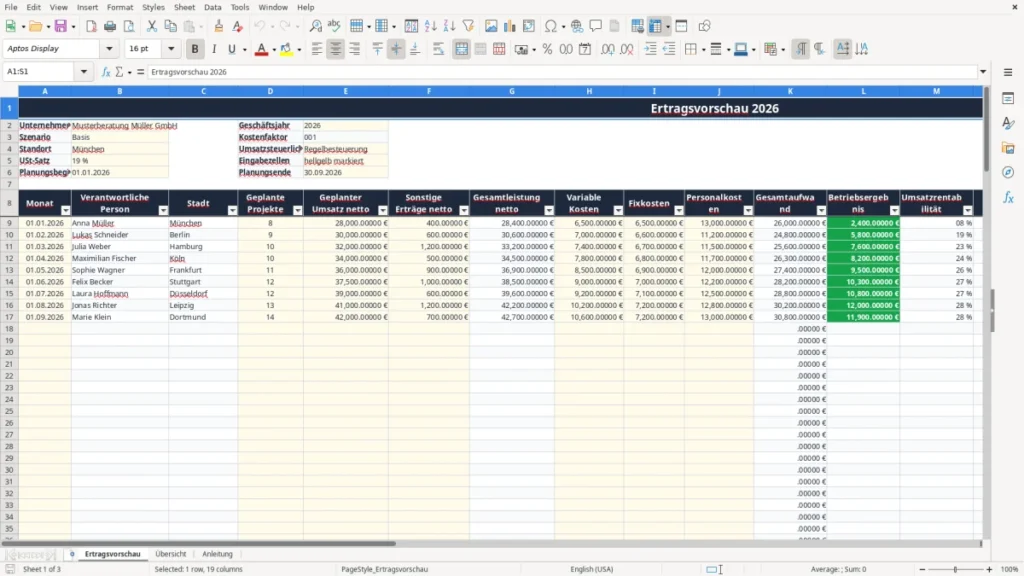
Task: Open file with the folder icon
Action: tap(35, 26)
